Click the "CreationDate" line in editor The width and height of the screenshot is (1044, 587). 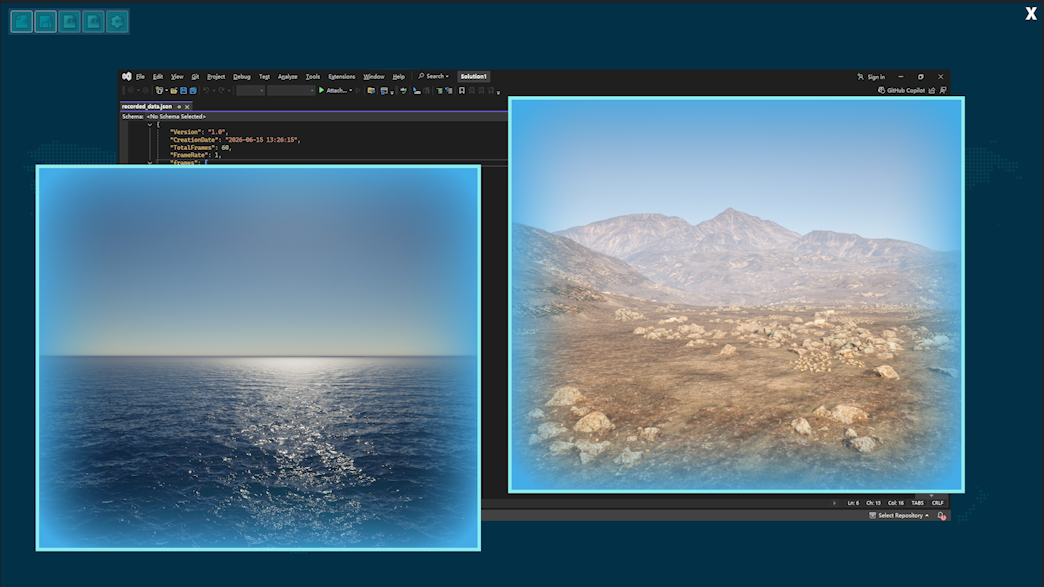tap(235, 140)
